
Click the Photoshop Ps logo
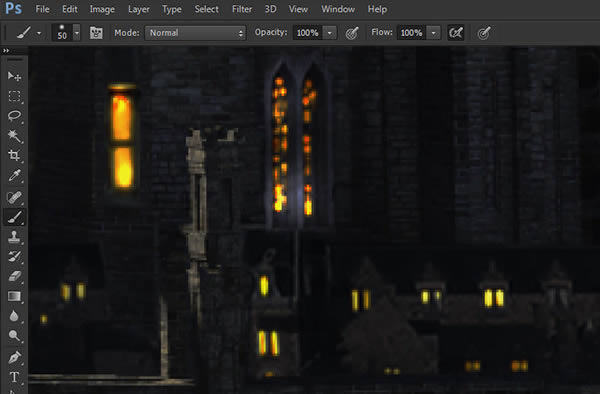pos(13,8)
